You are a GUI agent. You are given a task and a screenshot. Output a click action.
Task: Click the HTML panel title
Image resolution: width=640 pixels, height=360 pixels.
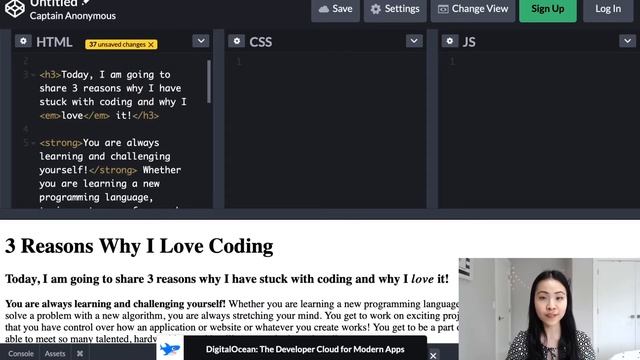pyautogui.click(x=54, y=42)
